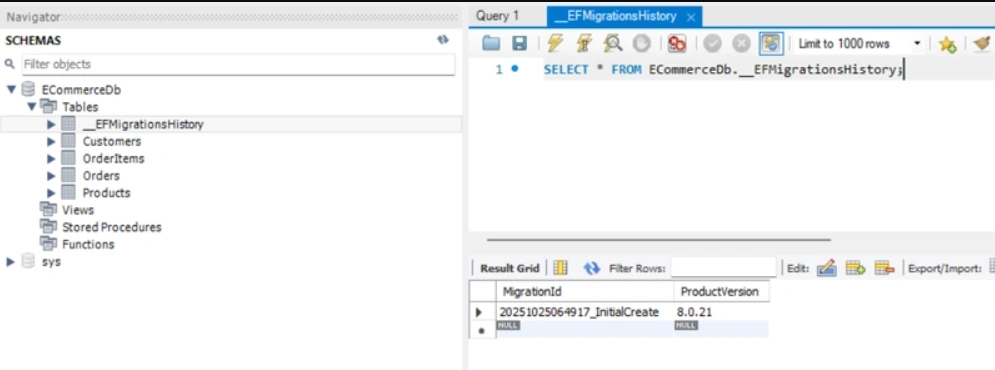Insert new row icon in result grid
995x370 pixels.
click(x=855, y=268)
